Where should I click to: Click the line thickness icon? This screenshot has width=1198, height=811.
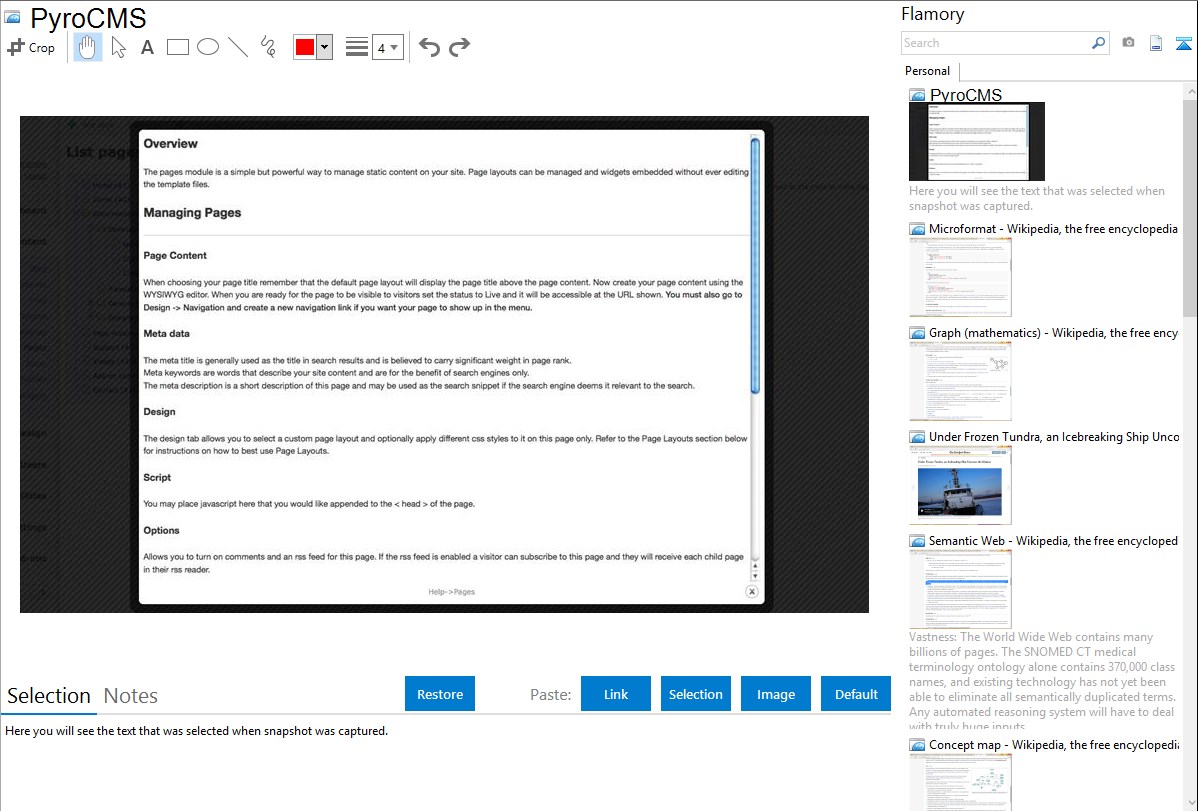coord(356,47)
